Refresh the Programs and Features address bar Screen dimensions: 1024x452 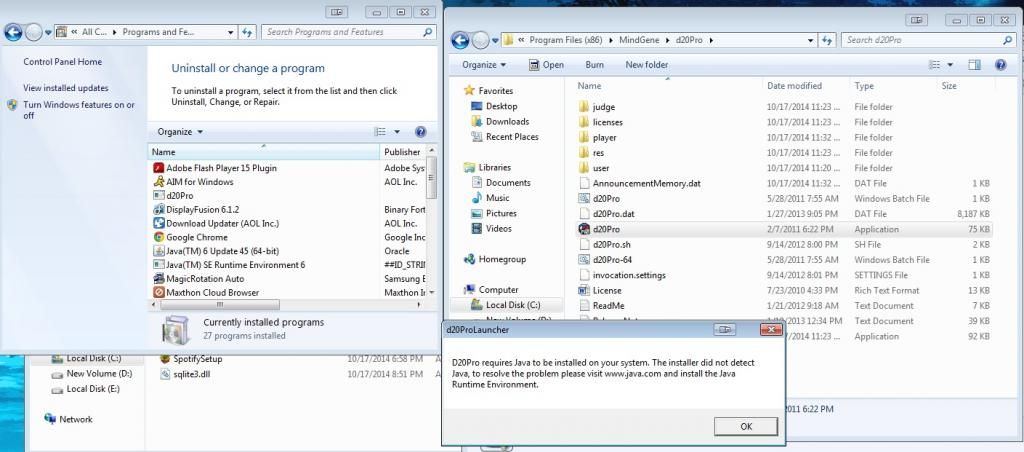(247, 32)
